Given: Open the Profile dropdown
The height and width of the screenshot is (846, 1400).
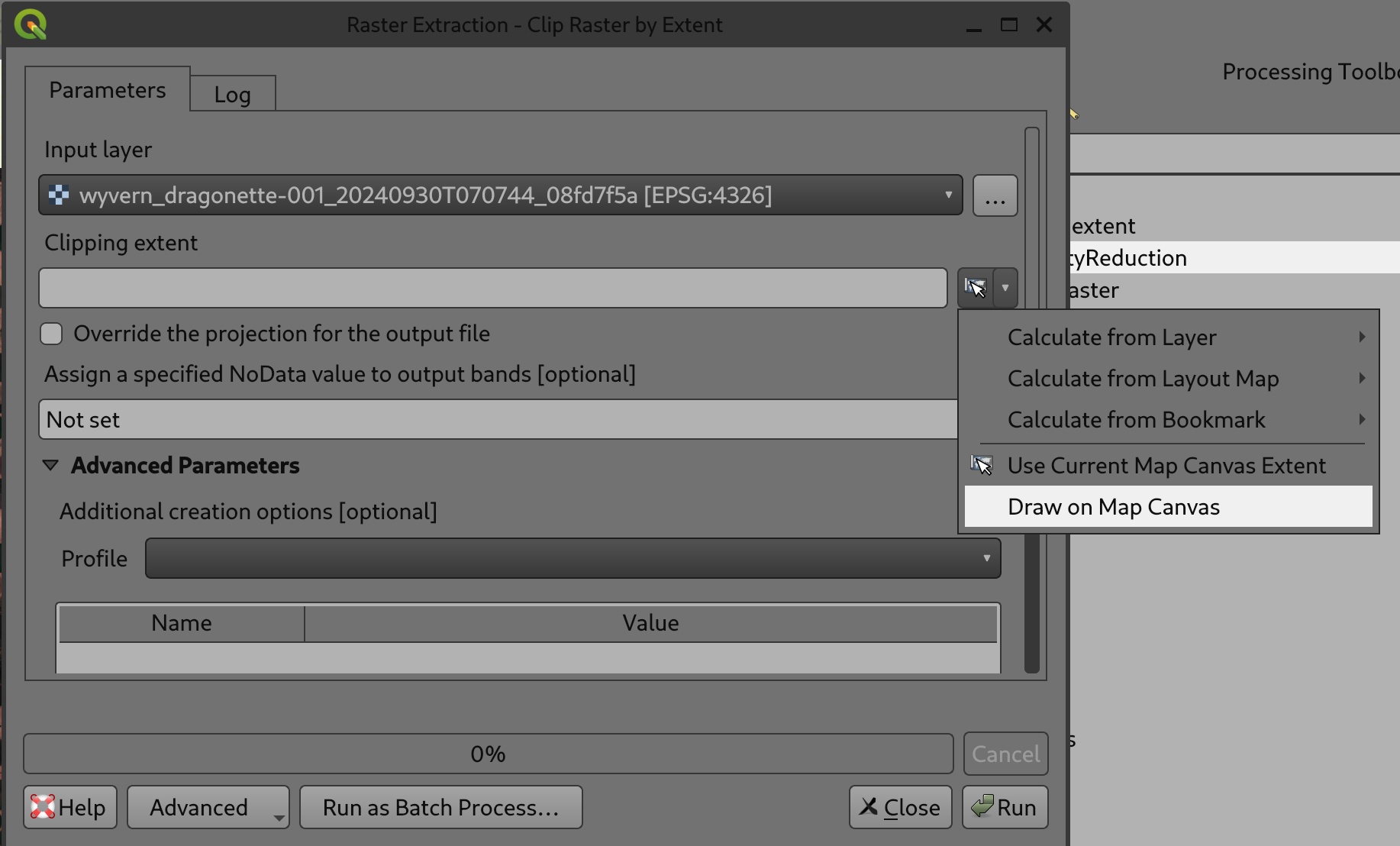Looking at the screenshot, I should (x=987, y=558).
